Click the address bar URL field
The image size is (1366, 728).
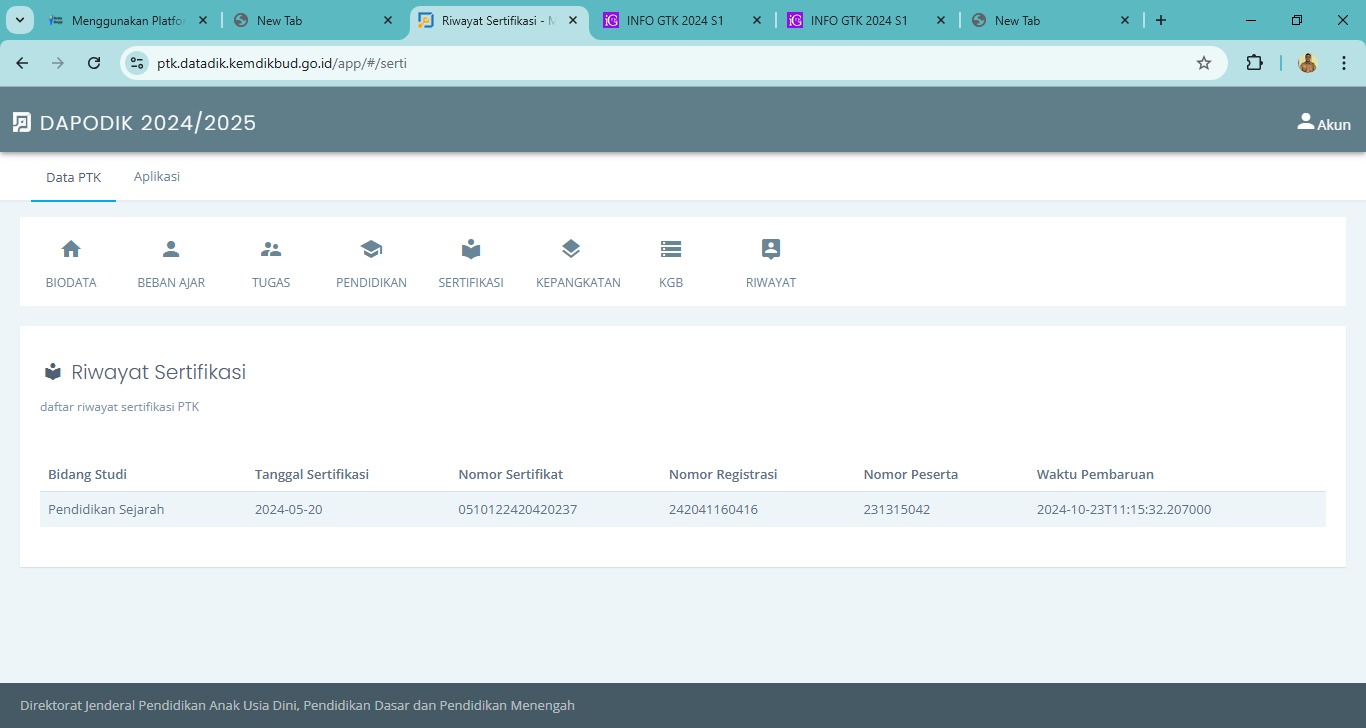tap(660, 63)
